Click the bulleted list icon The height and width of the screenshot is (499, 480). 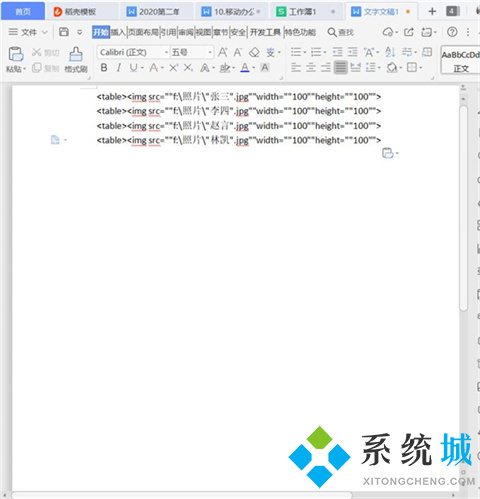point(296,52)
